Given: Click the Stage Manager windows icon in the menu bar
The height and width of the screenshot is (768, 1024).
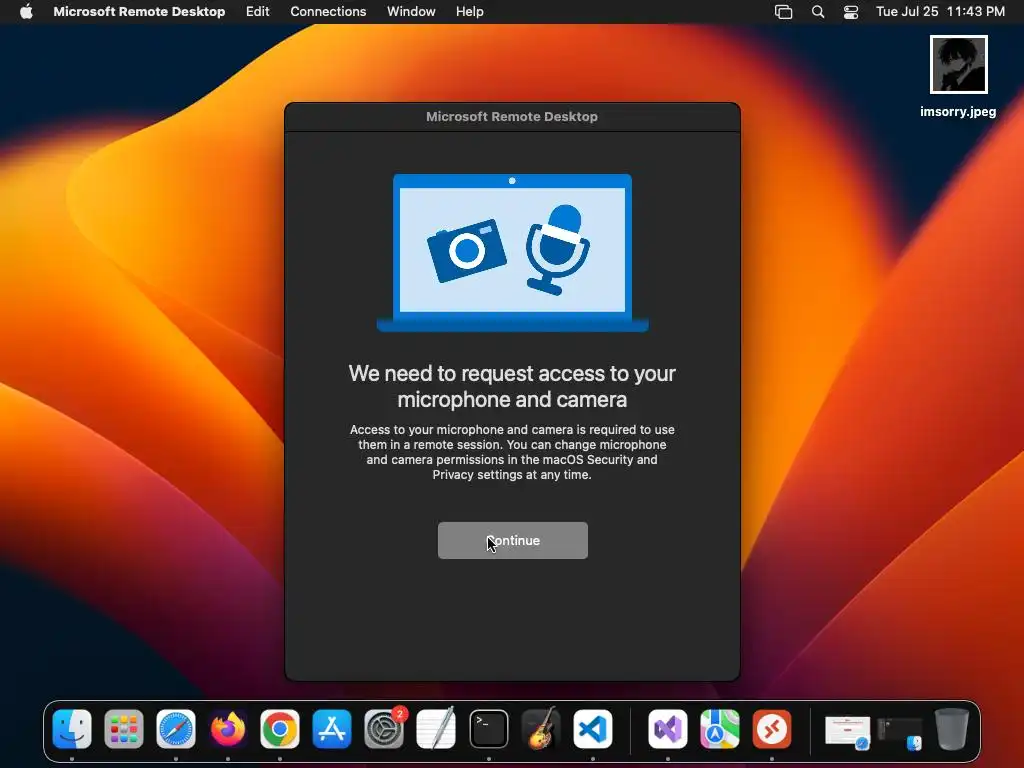Looking at the screenshot, I should (x=783, y=11).
